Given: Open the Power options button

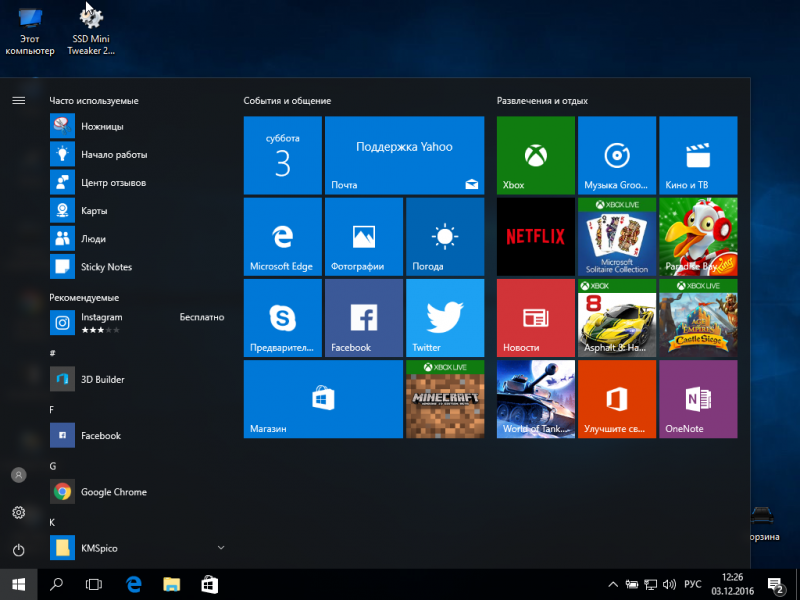Looking at the screenshot, I should point(18,550).
